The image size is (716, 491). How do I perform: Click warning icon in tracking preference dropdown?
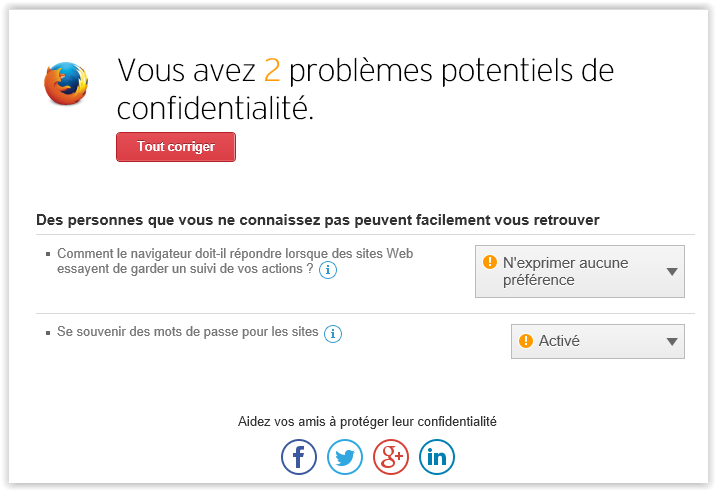tap(490, 263)
